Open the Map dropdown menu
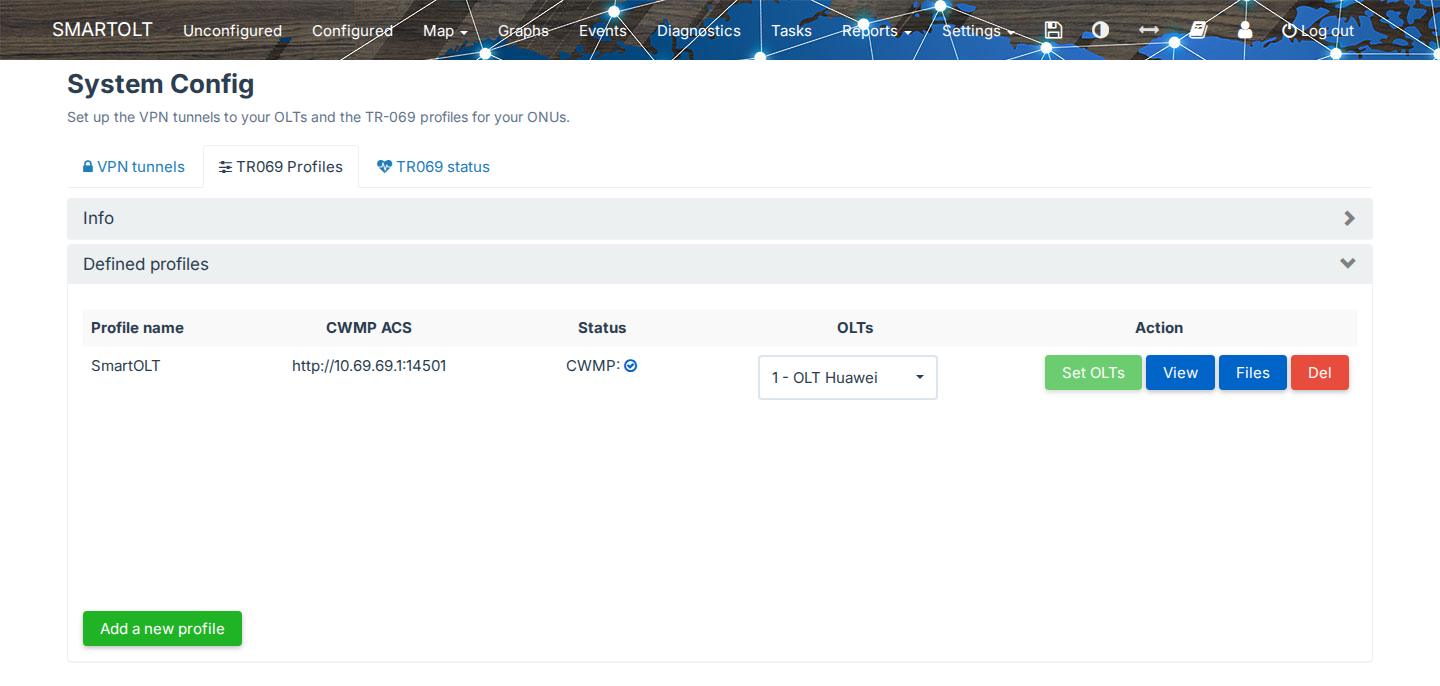This screenshot has height=686, width=1440. (x=445, y=31)
